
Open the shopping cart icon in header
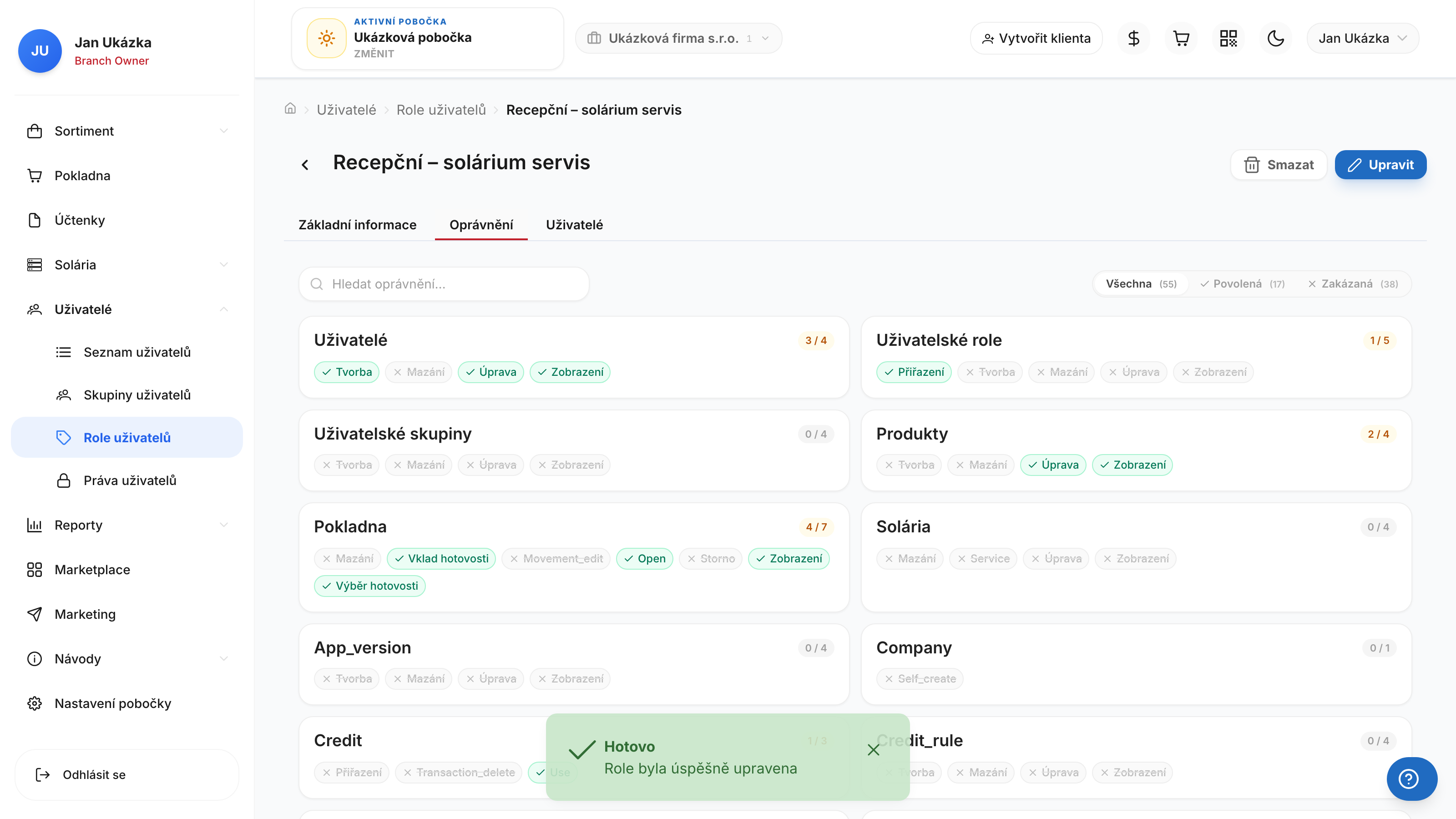1181,38
